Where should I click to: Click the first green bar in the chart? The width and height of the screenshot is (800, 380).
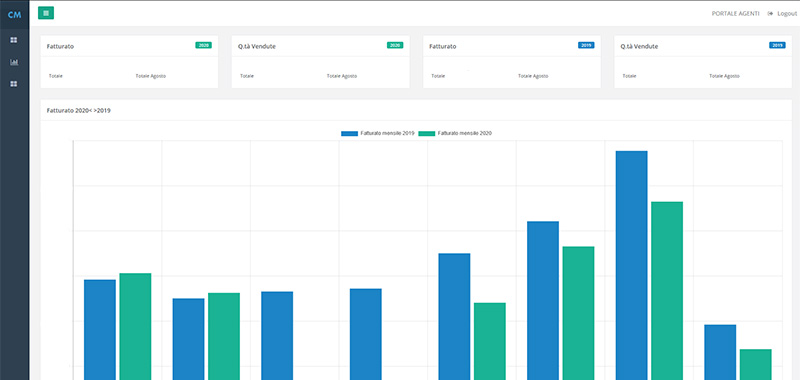click(135, 326)
